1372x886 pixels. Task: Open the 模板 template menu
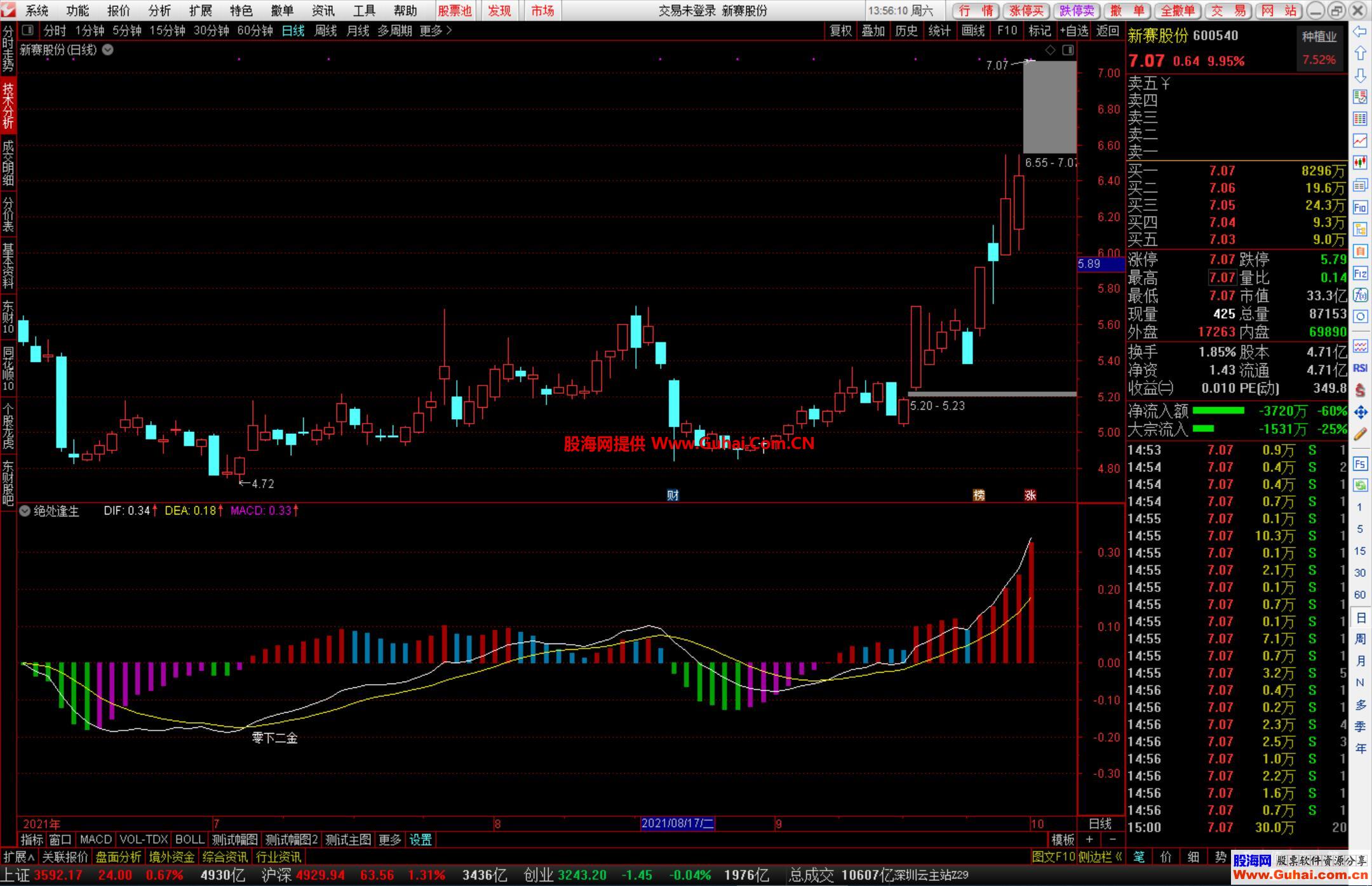1063,840
